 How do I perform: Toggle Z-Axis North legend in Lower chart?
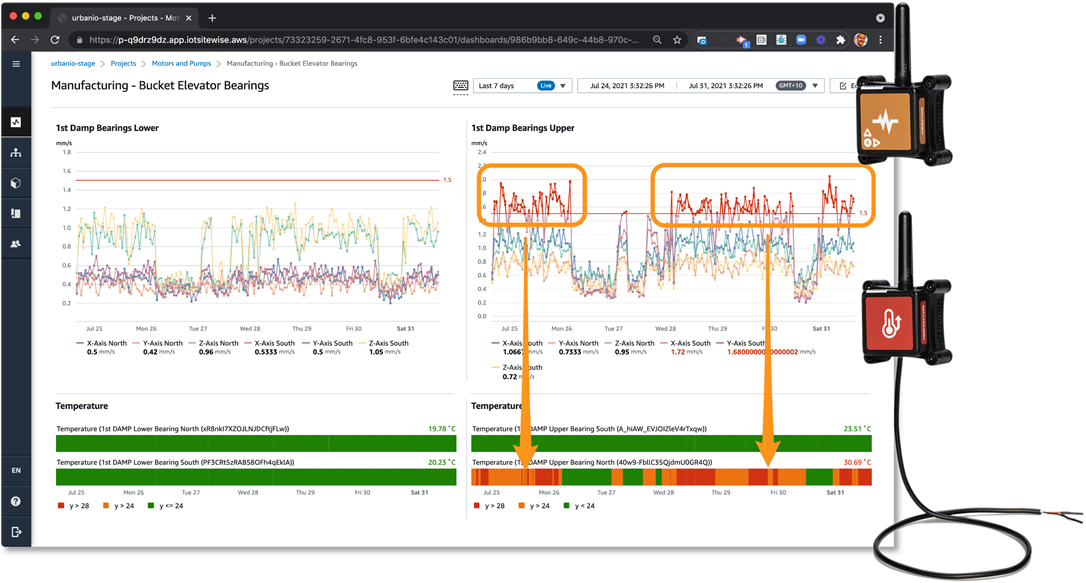click(213, 343)
